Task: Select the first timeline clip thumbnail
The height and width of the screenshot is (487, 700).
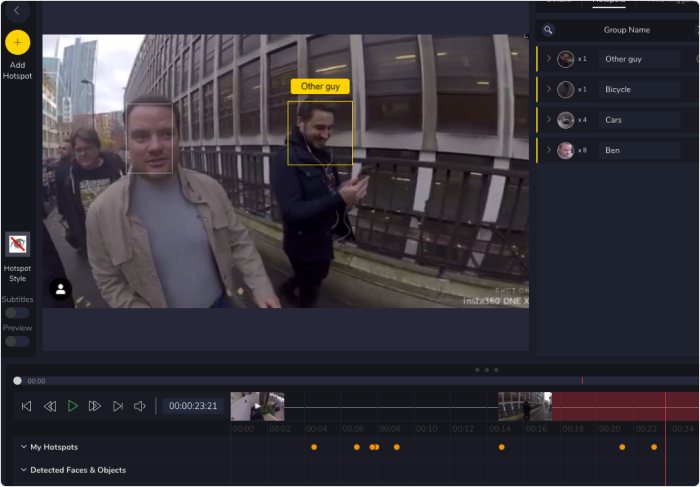Action: tap(257, 406)
